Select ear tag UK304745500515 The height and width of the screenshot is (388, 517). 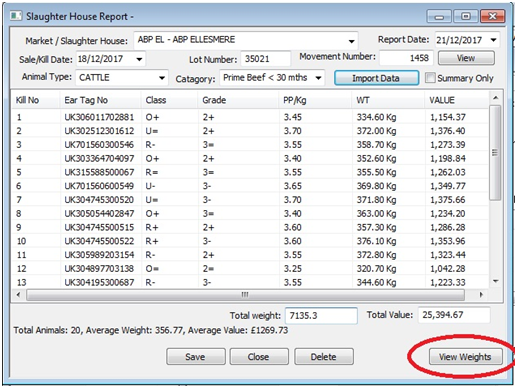99,227
